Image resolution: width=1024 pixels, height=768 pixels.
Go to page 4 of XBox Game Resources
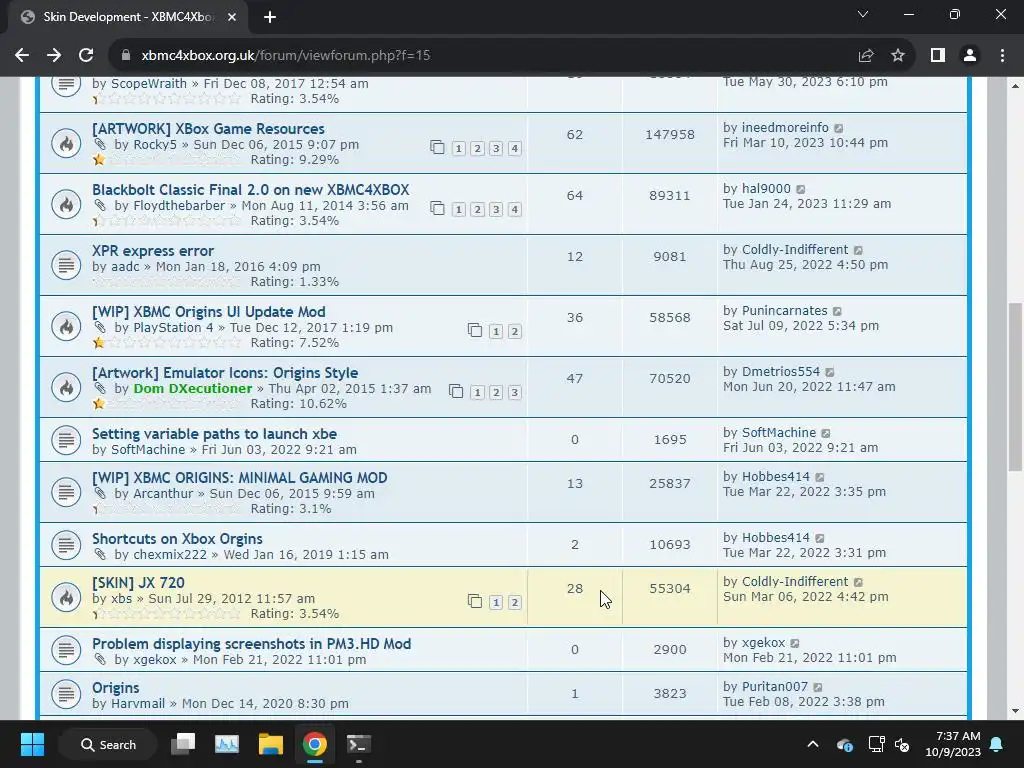(515, 149)
